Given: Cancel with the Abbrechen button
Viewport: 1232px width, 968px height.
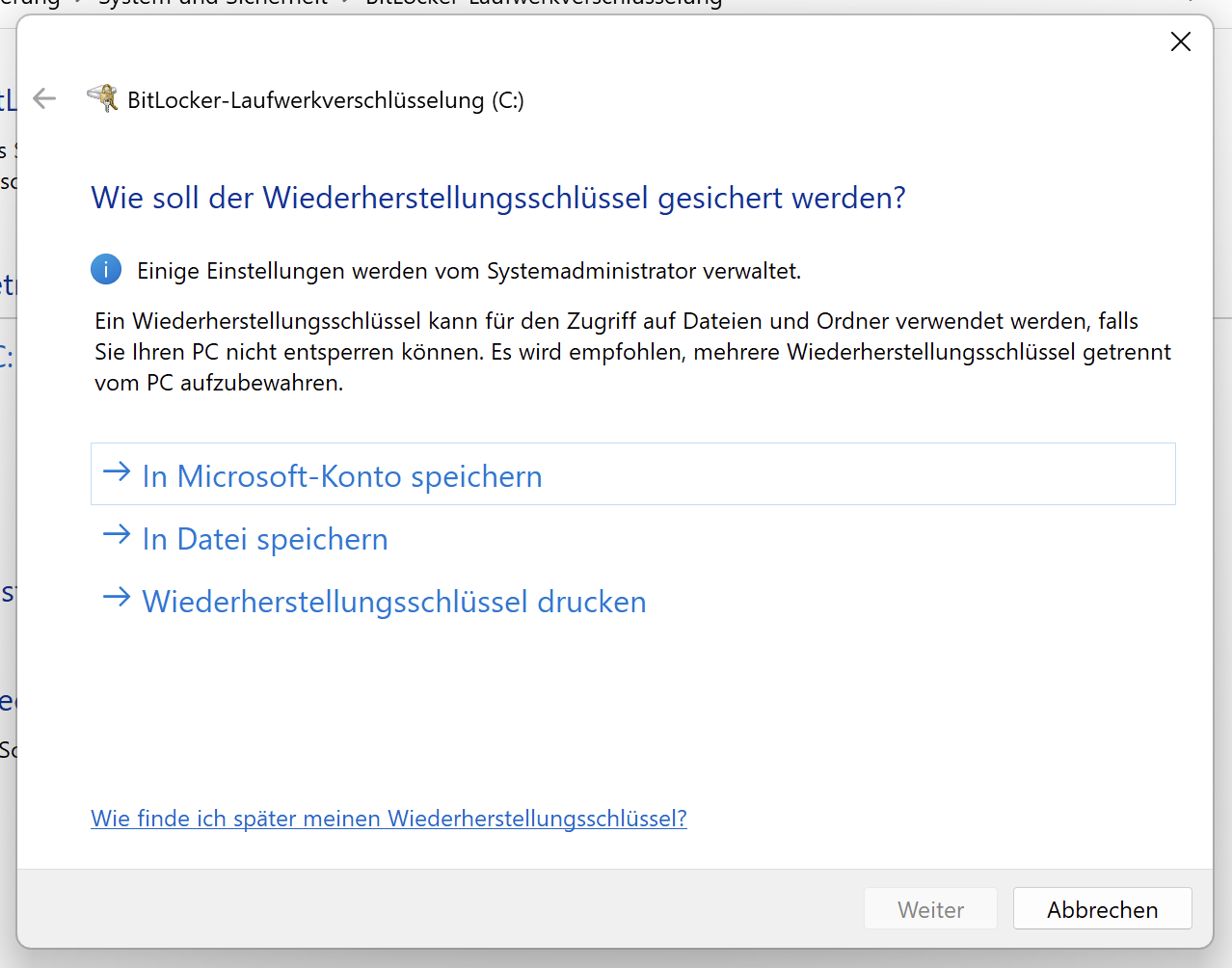Looking at the screenshot, I should coord(1103,909).
